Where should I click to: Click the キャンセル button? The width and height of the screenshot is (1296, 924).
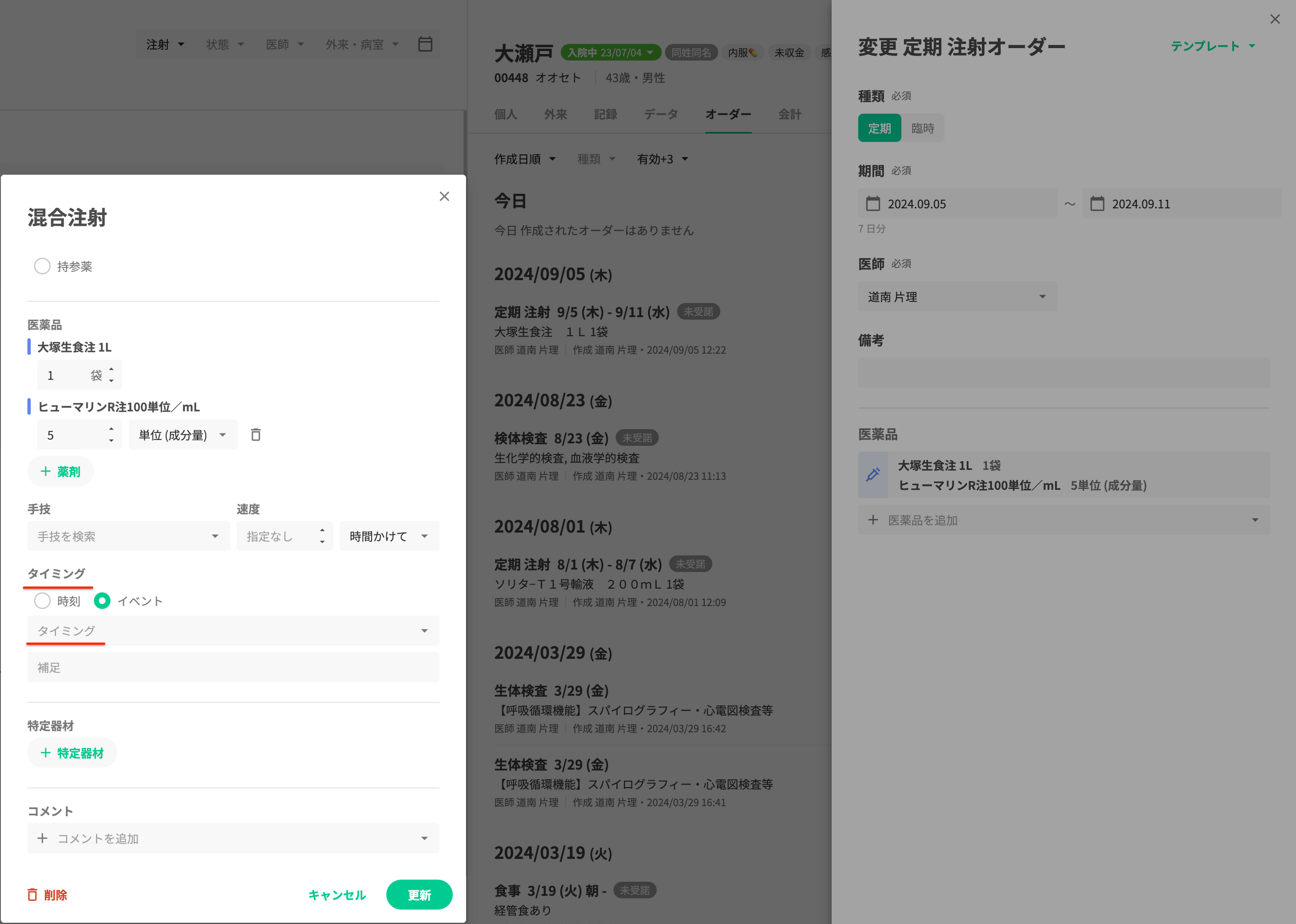337,894
